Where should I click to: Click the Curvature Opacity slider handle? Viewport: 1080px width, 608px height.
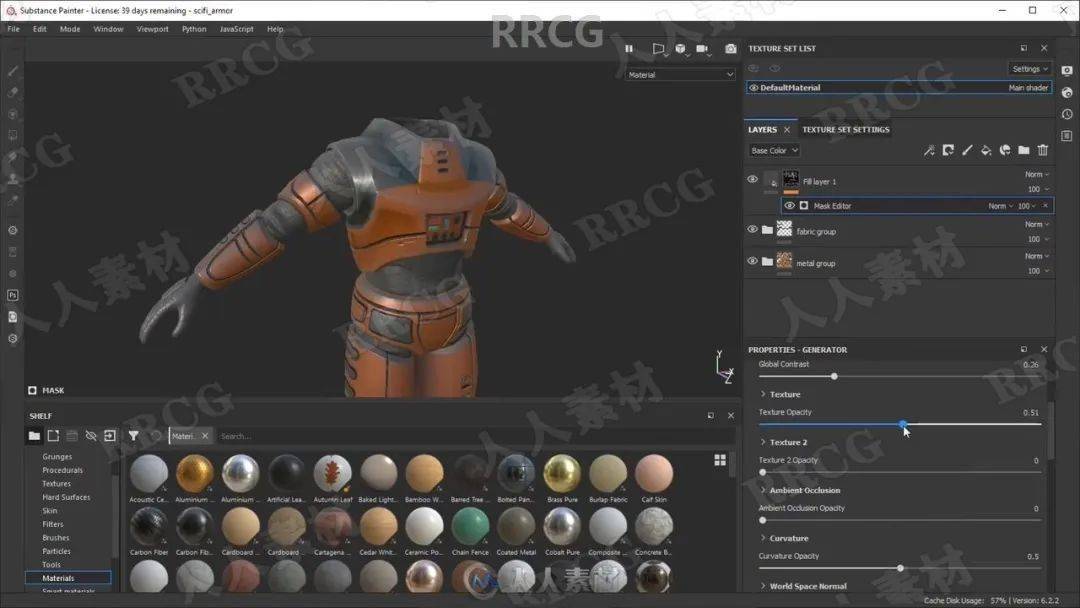[x=900, y=568]
